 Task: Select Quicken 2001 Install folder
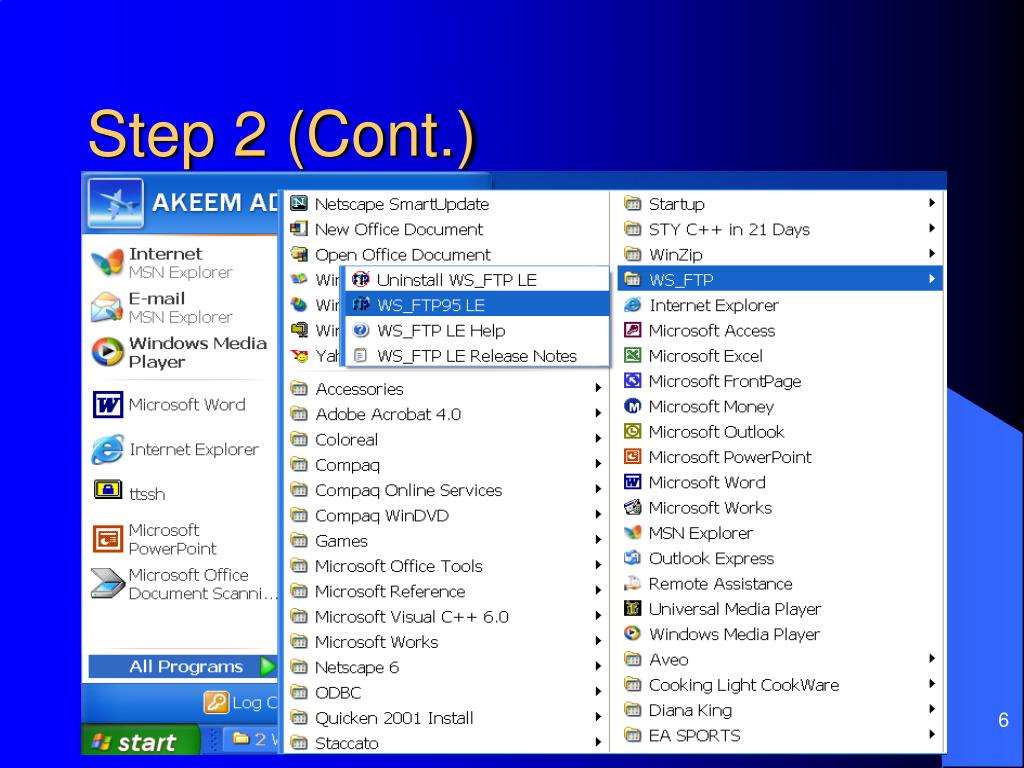445,718
